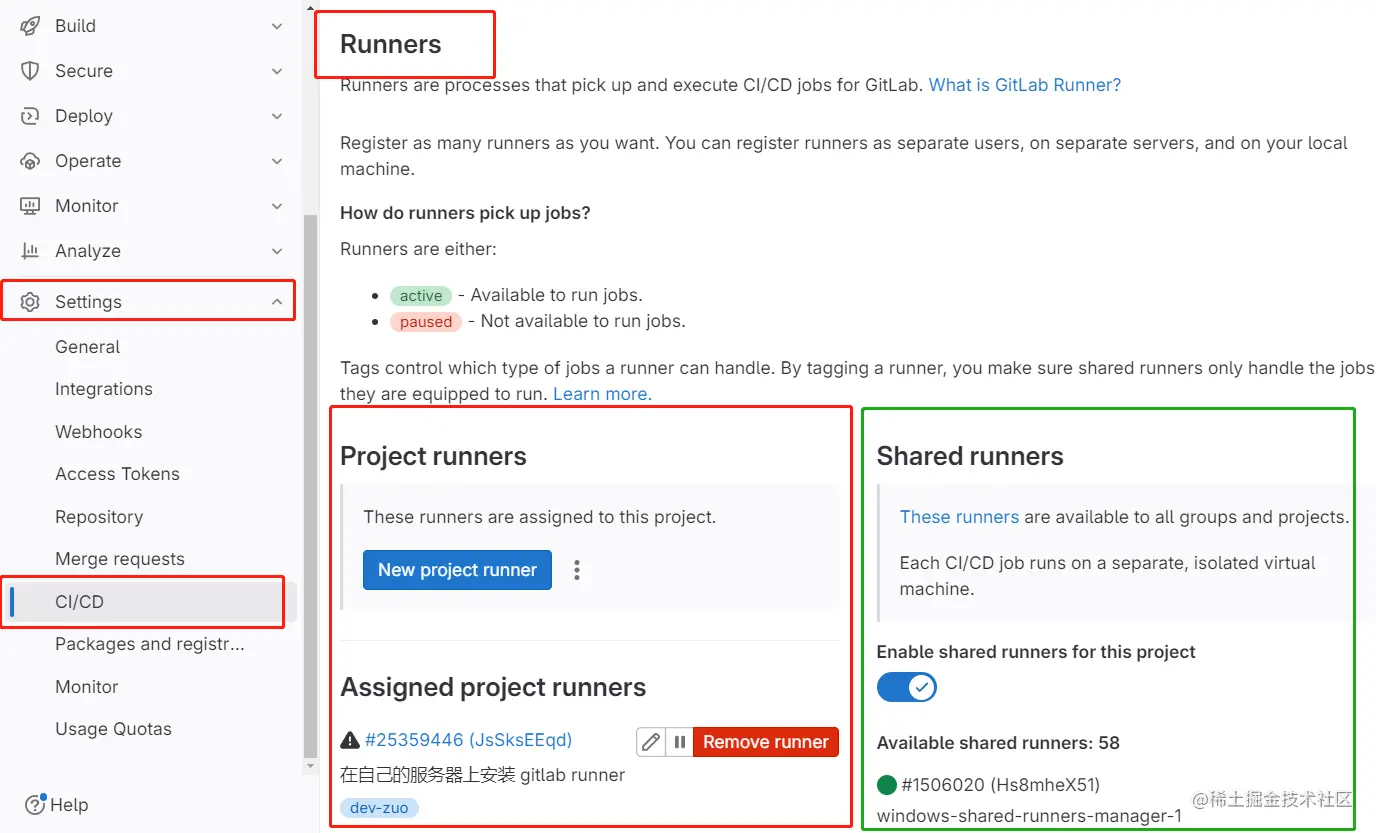Expand the Operate section chevron

coord(277,161)
